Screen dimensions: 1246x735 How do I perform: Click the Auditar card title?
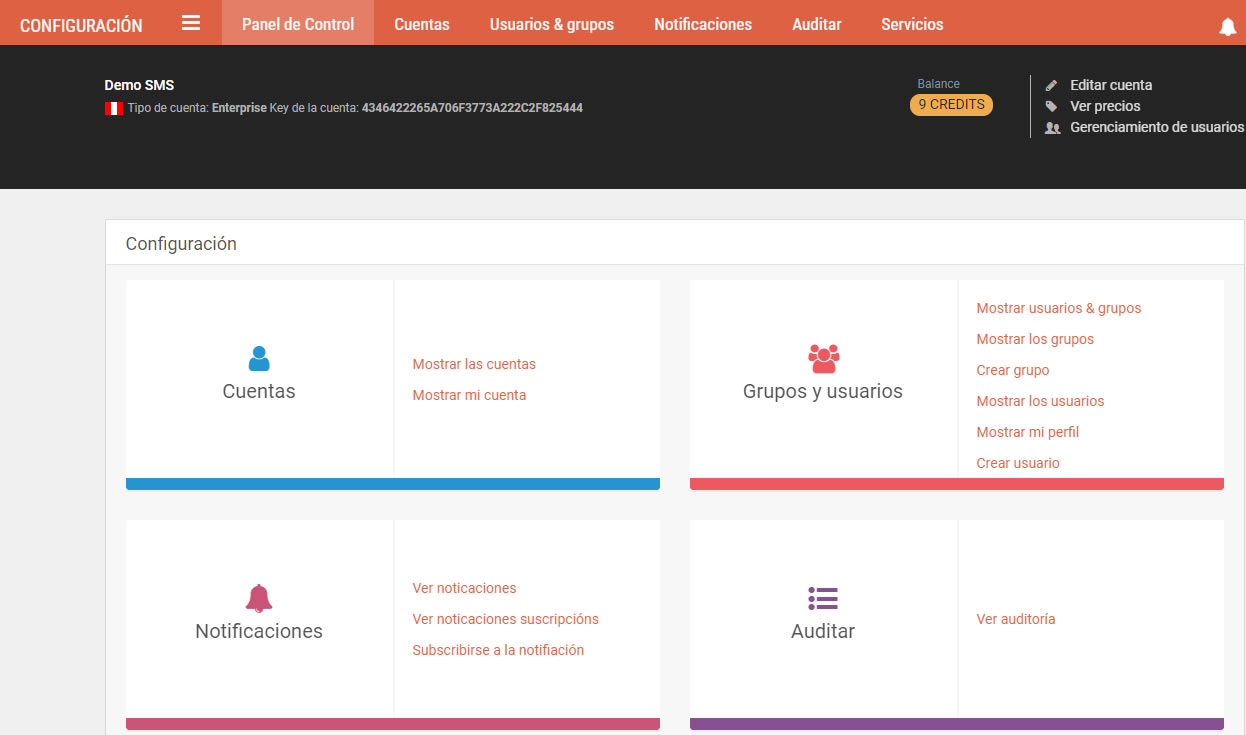point(823,631)
